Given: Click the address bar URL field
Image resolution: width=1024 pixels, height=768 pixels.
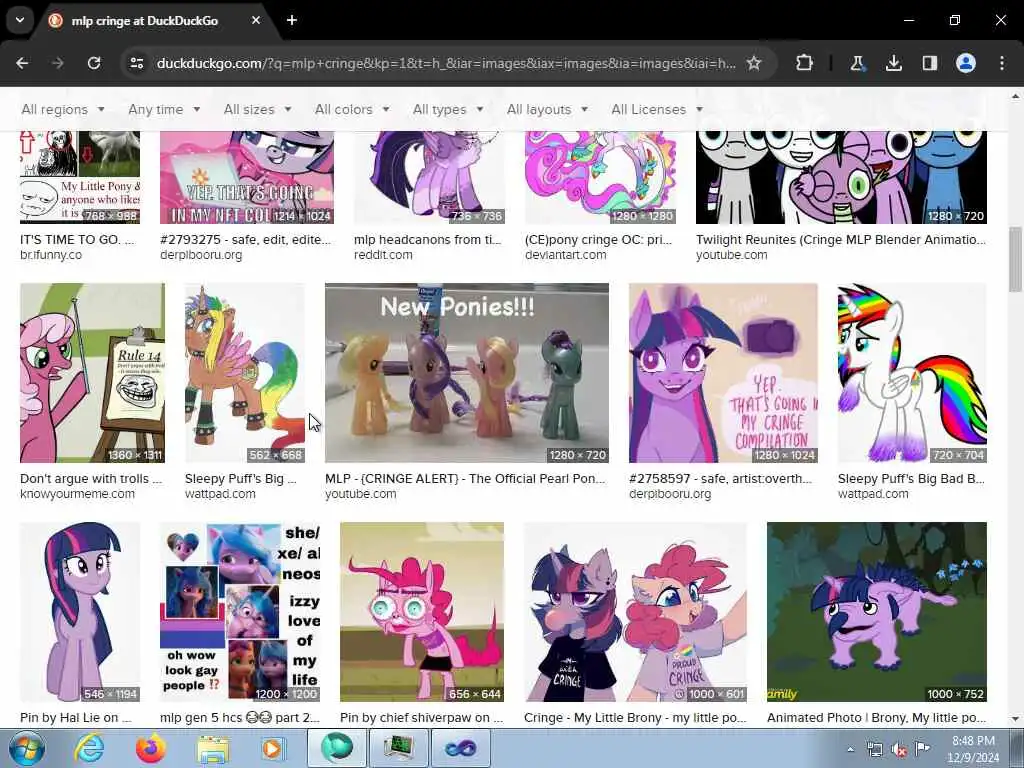Looking at the screenshot, I should 446,63.
